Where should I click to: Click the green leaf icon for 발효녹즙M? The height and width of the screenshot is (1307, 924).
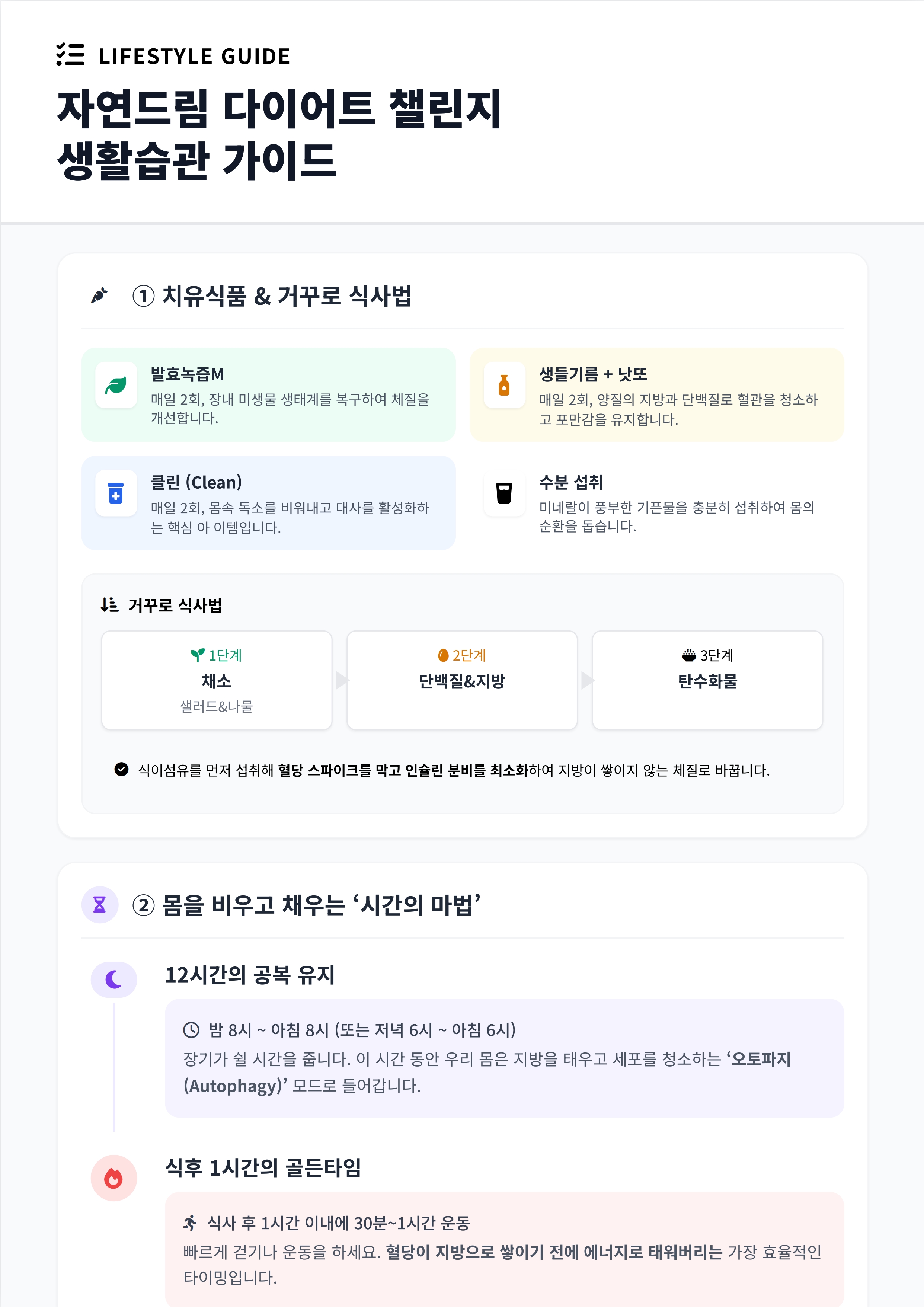click(116, 386)
